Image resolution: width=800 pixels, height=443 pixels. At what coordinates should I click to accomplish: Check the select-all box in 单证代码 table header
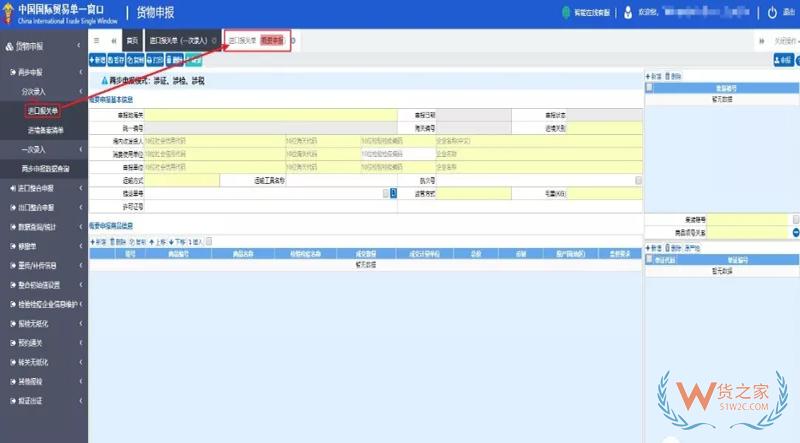650,259
